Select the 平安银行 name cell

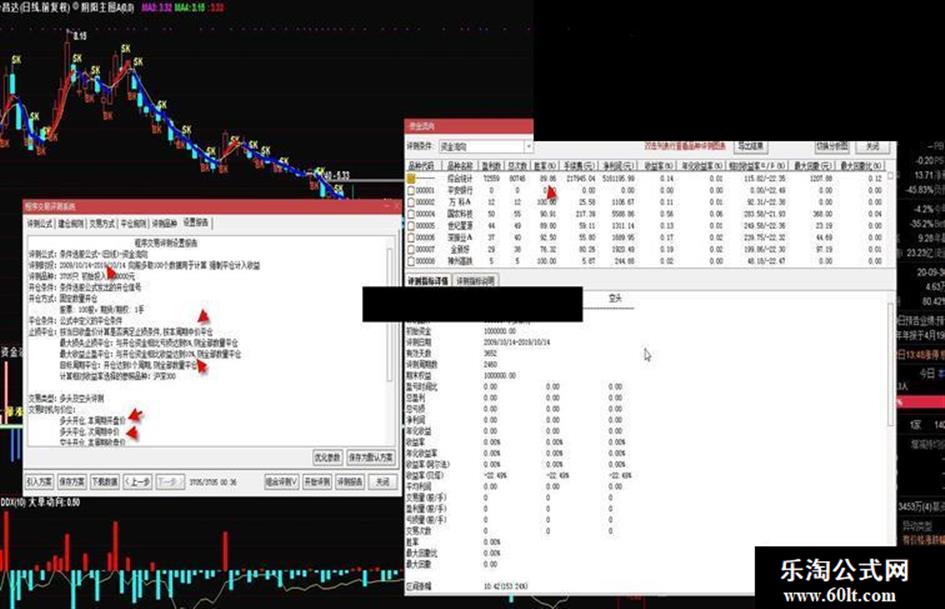click(460, 191)
